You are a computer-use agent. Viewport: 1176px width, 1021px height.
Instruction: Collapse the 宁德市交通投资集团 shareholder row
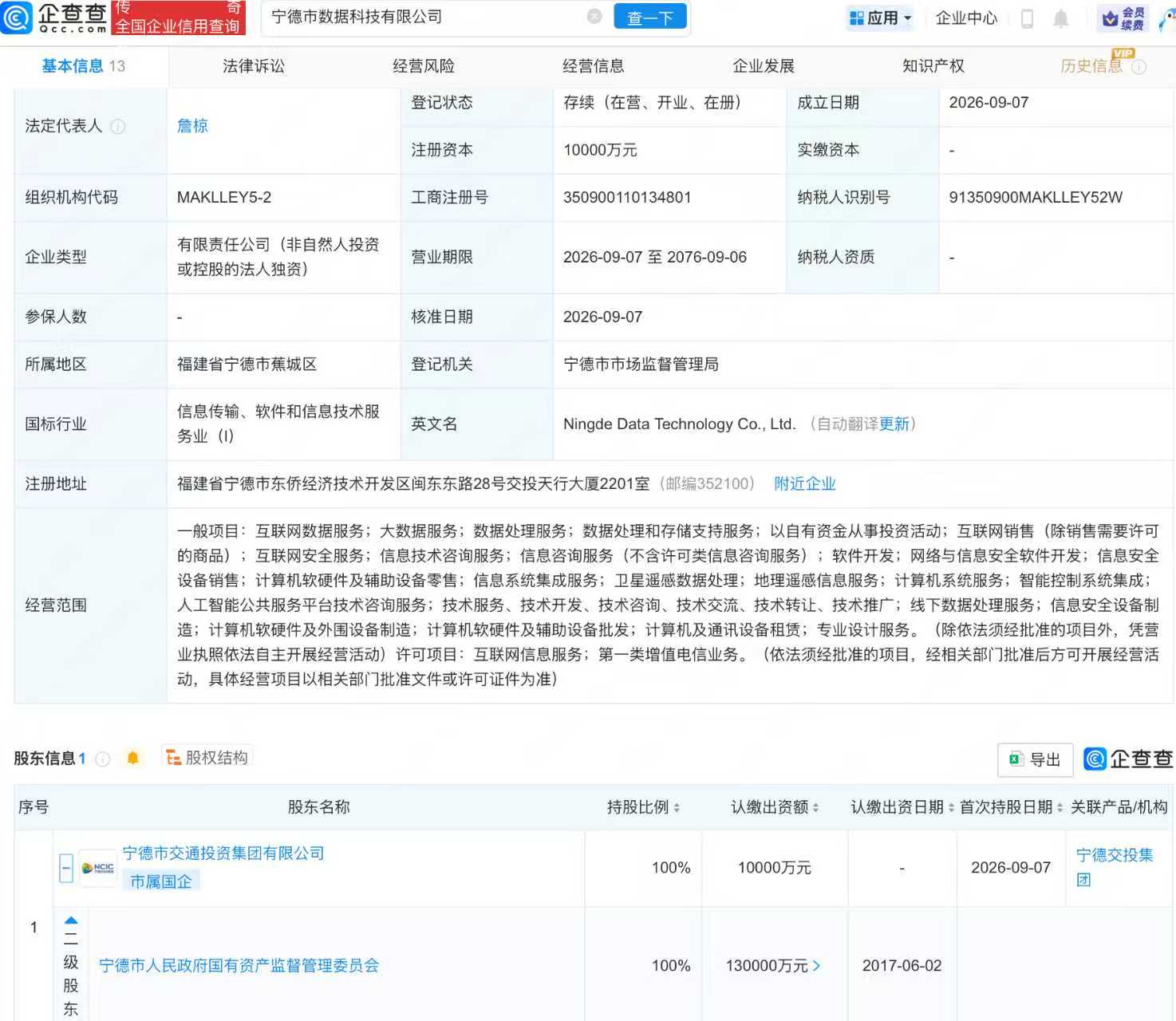[66, 867]
